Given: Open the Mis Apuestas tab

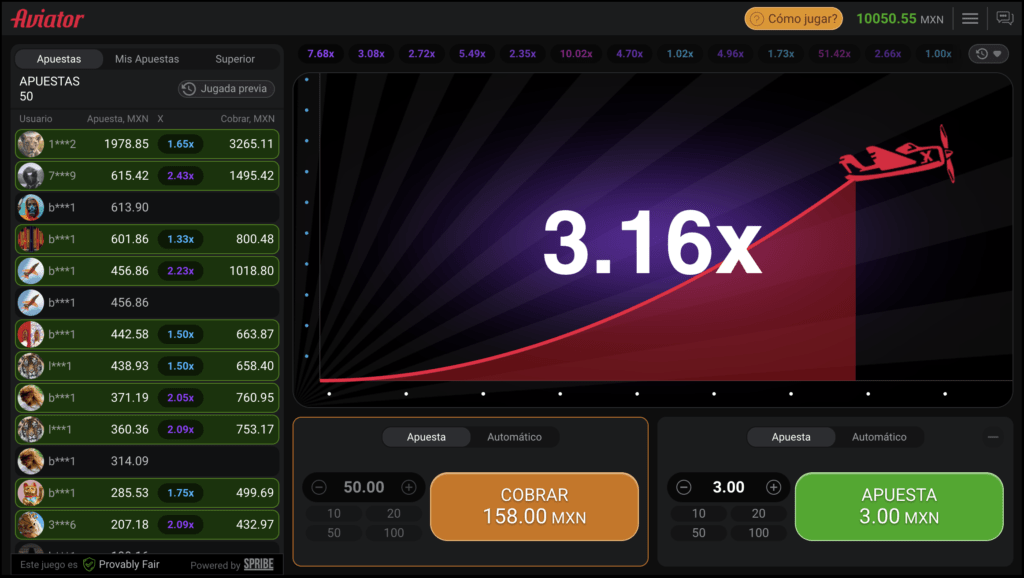Looking at the screenshot, I should click(147, 59).
